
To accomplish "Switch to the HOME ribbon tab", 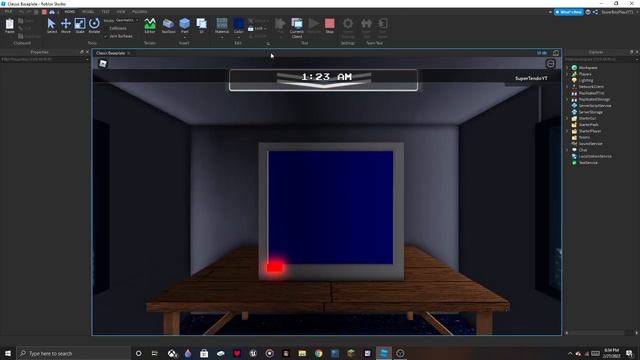I will point(70,12).
